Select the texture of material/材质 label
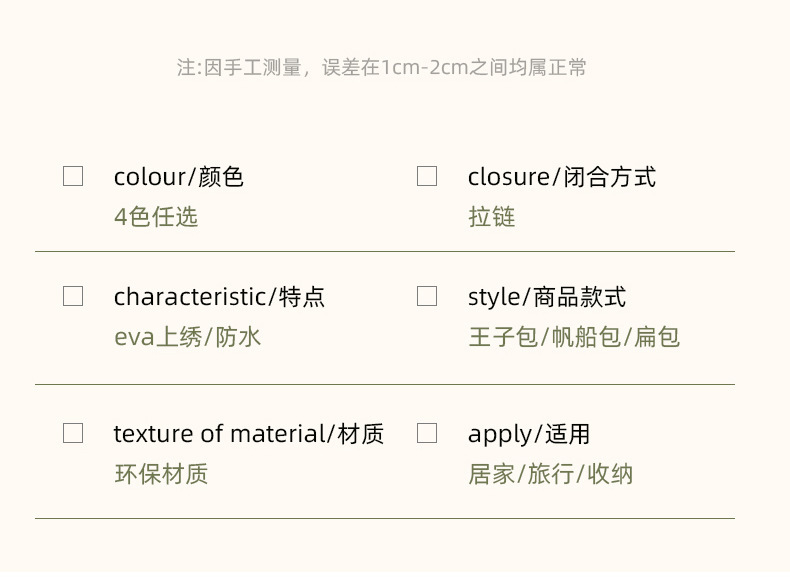The image size is (790, 581). 248,434
